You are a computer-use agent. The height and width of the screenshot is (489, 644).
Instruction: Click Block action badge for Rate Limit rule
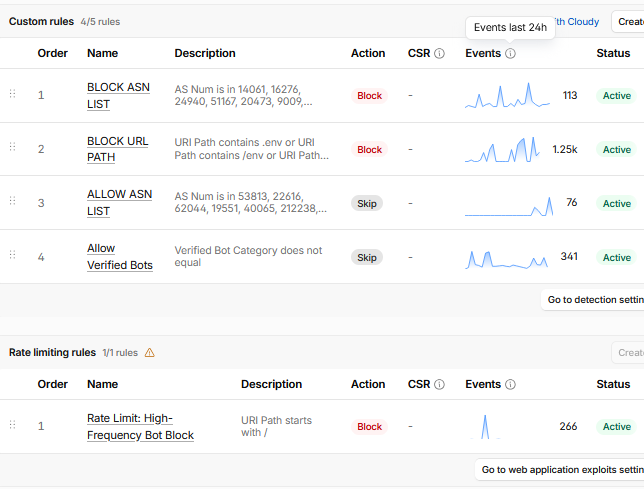369,427
